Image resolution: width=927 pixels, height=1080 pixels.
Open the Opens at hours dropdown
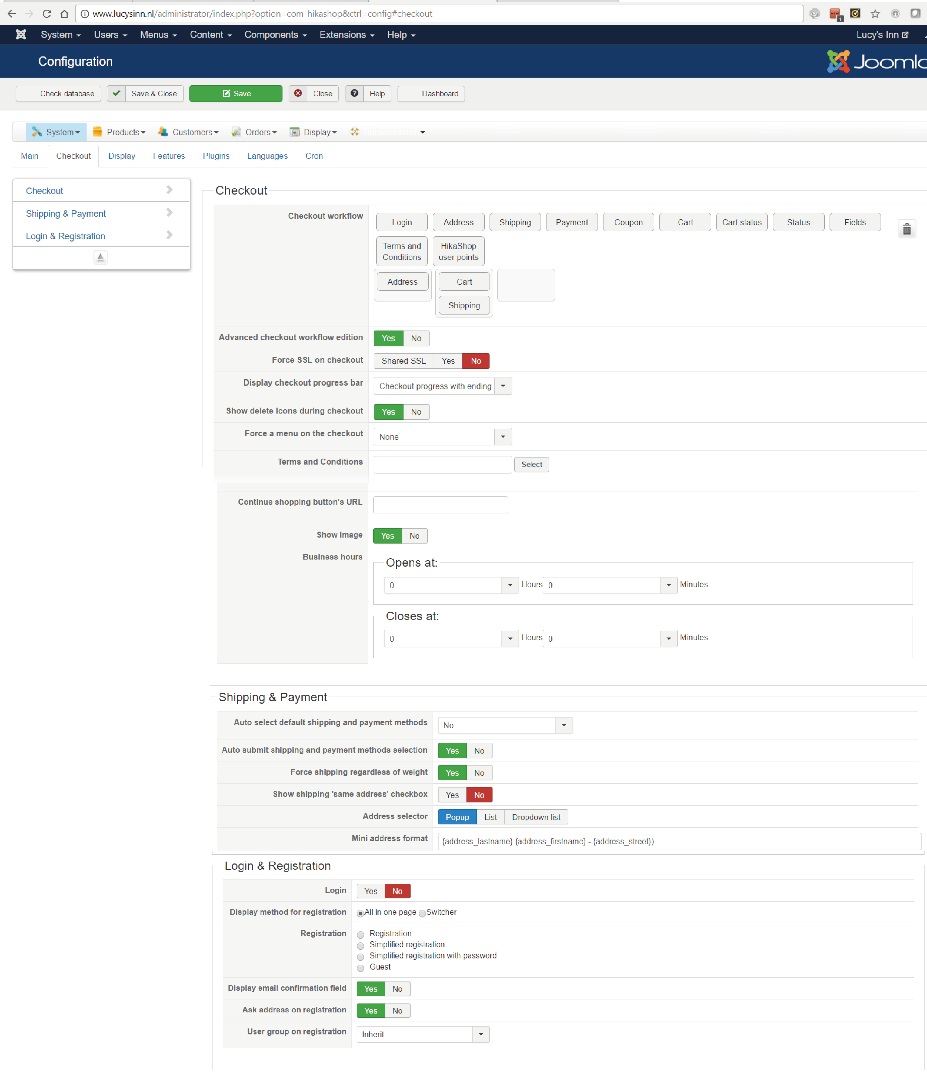tap(451, 585)
